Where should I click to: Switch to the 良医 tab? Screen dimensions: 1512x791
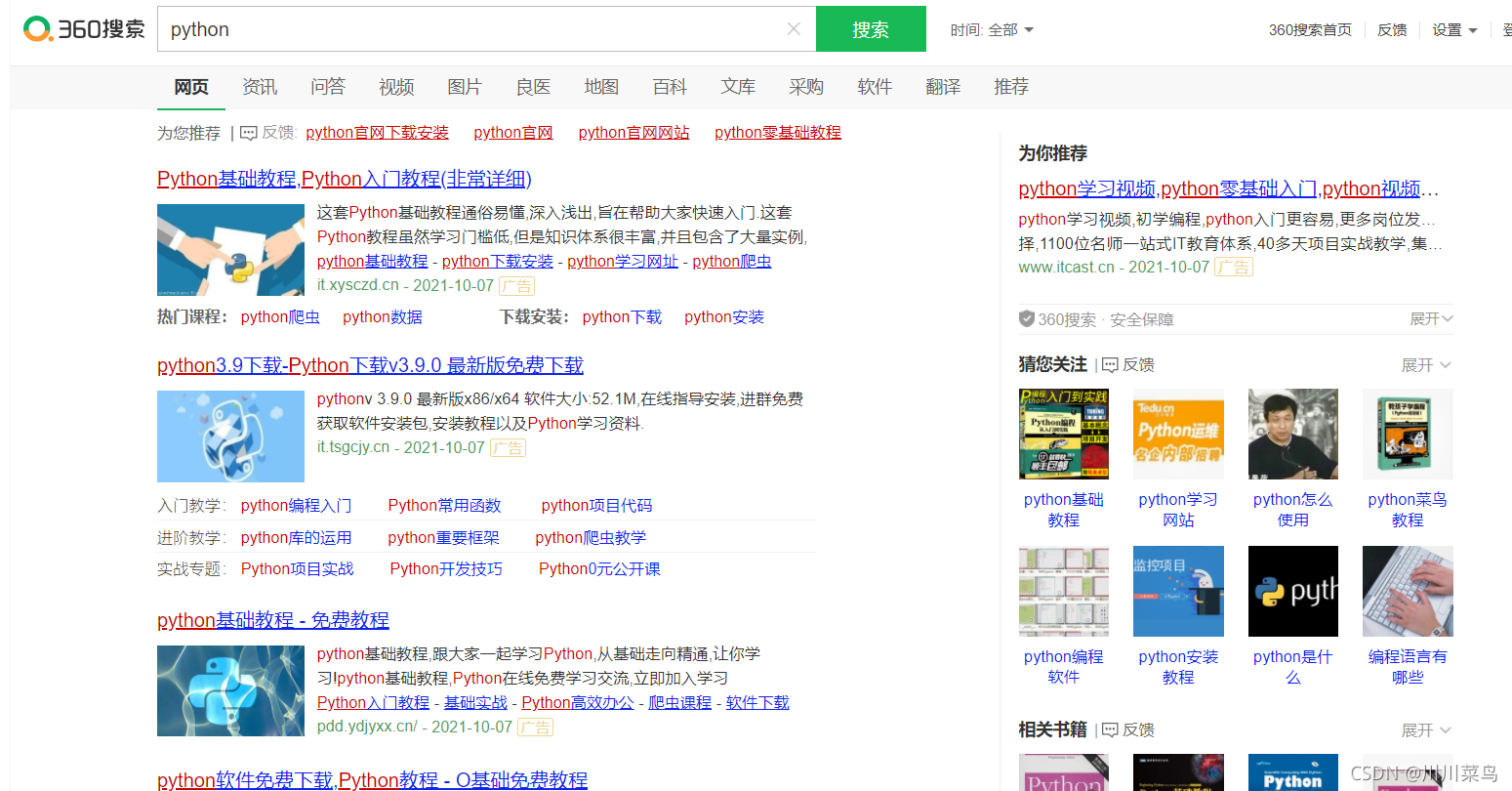tap(533, 87)
